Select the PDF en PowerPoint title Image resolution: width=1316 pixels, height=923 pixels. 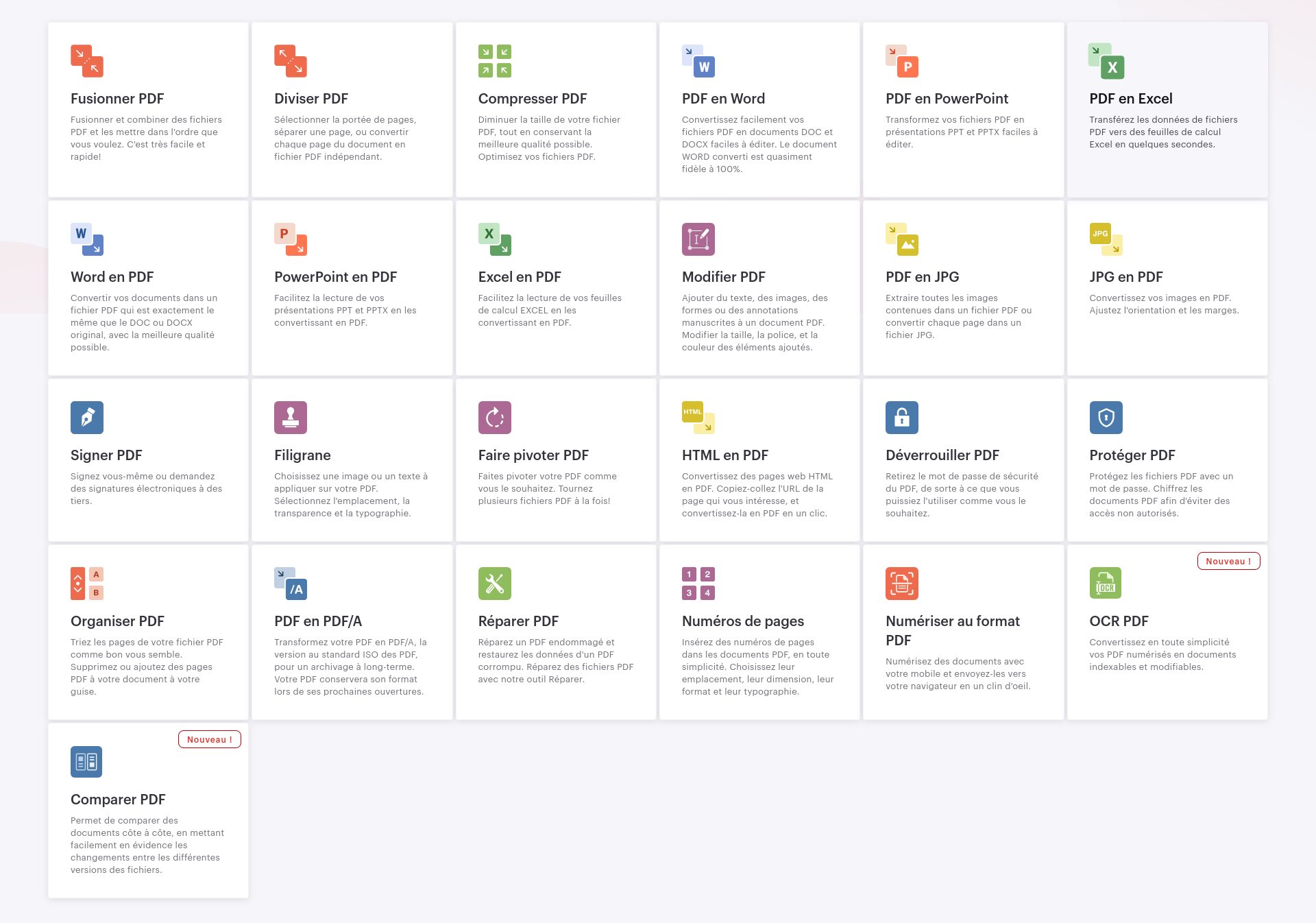click(947, 99)
